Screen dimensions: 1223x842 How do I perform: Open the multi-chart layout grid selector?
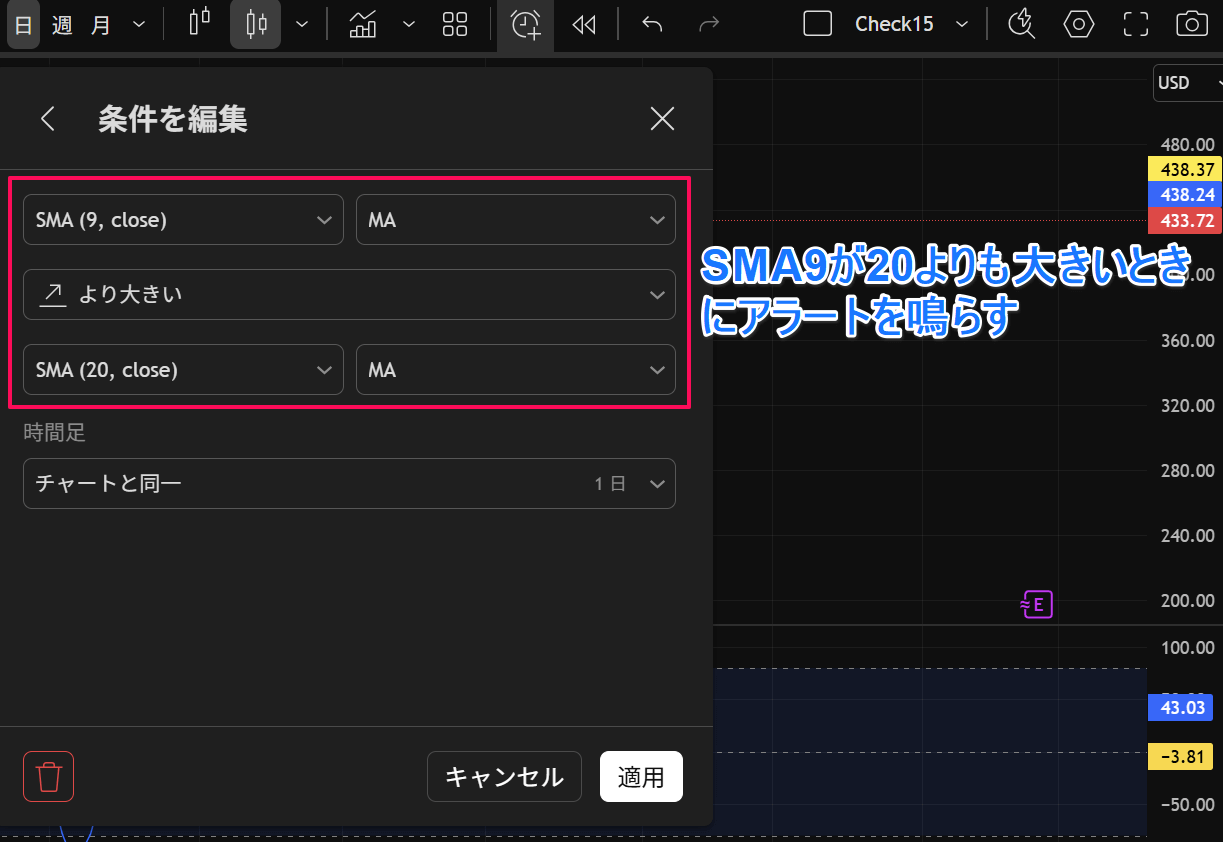tap(455, 24)
